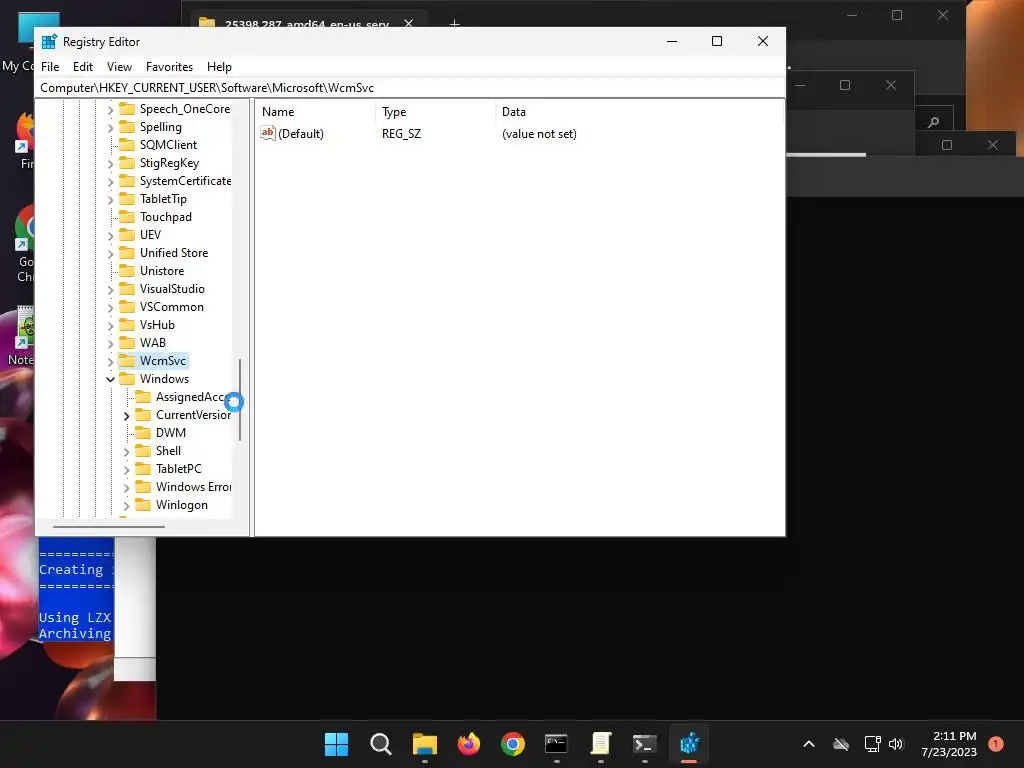The image size is (1024, 768).
Task: Open the volume tray icon
Action: (x=896, y=744)
